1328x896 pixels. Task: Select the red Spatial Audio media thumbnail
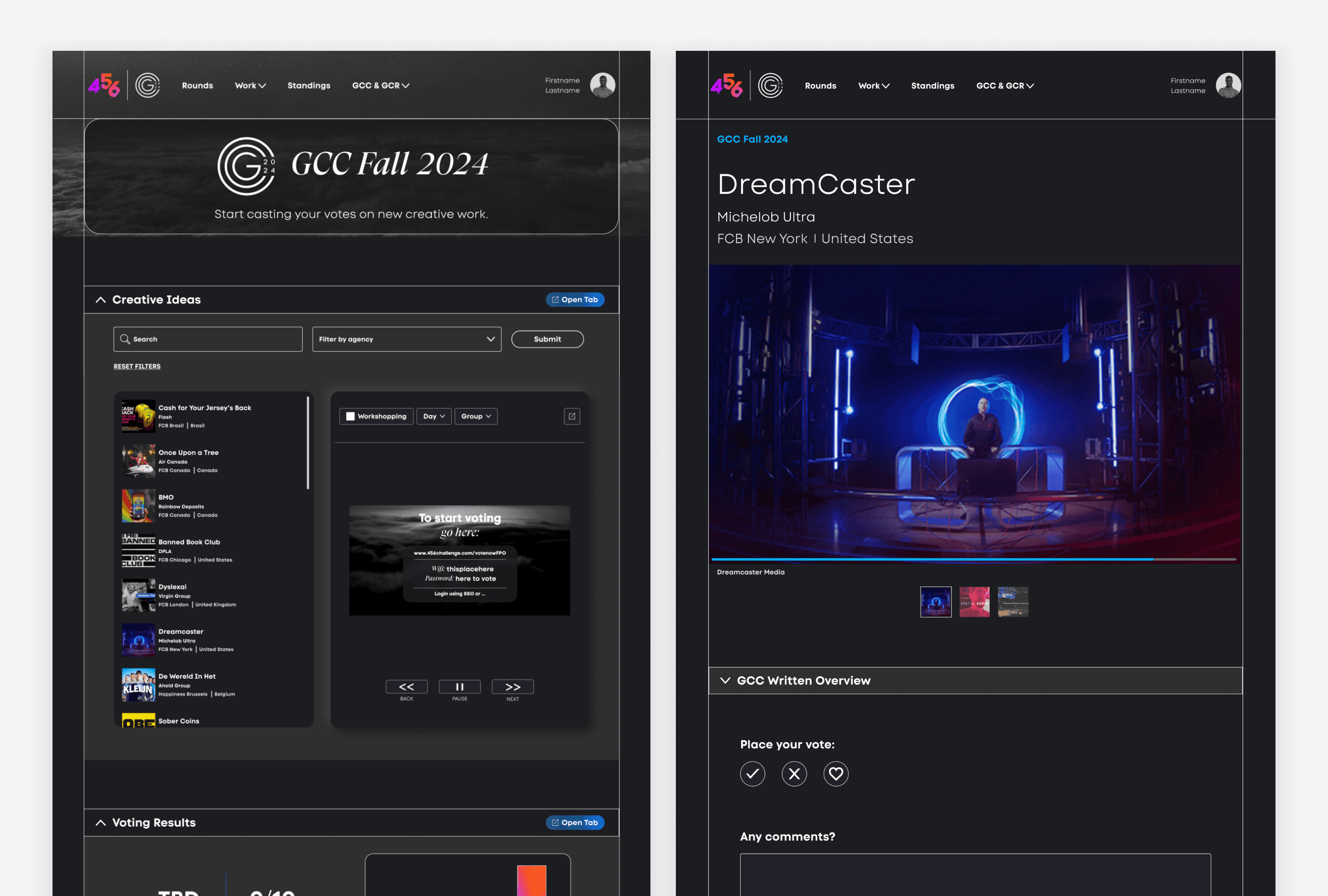pos(974,602)
